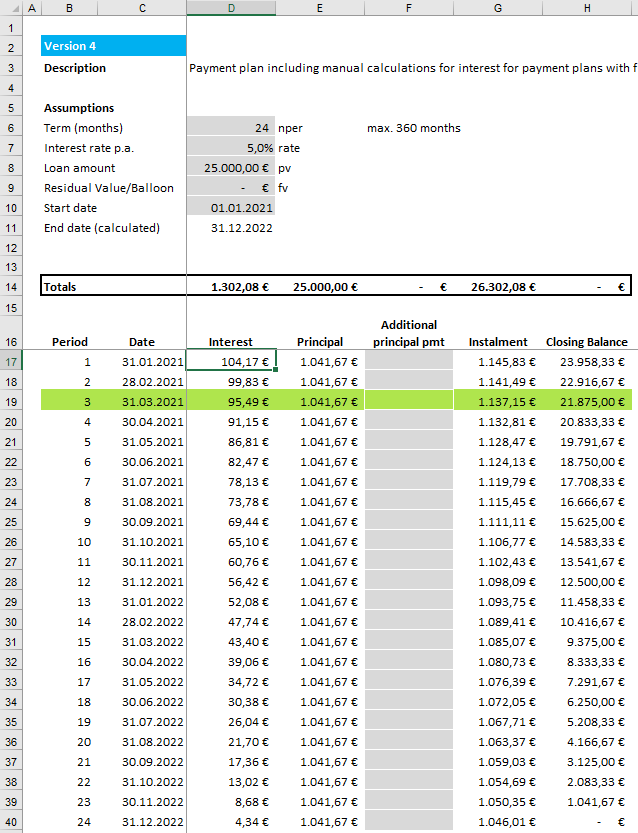638x833 pixels.
Task: Select column F header
Action: coord(408,8)
